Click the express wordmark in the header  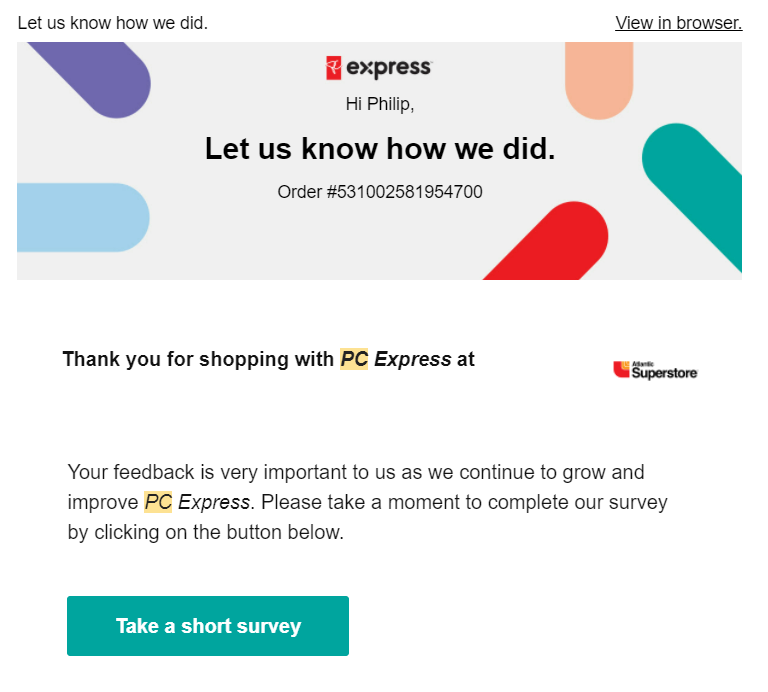click(389, 68)
